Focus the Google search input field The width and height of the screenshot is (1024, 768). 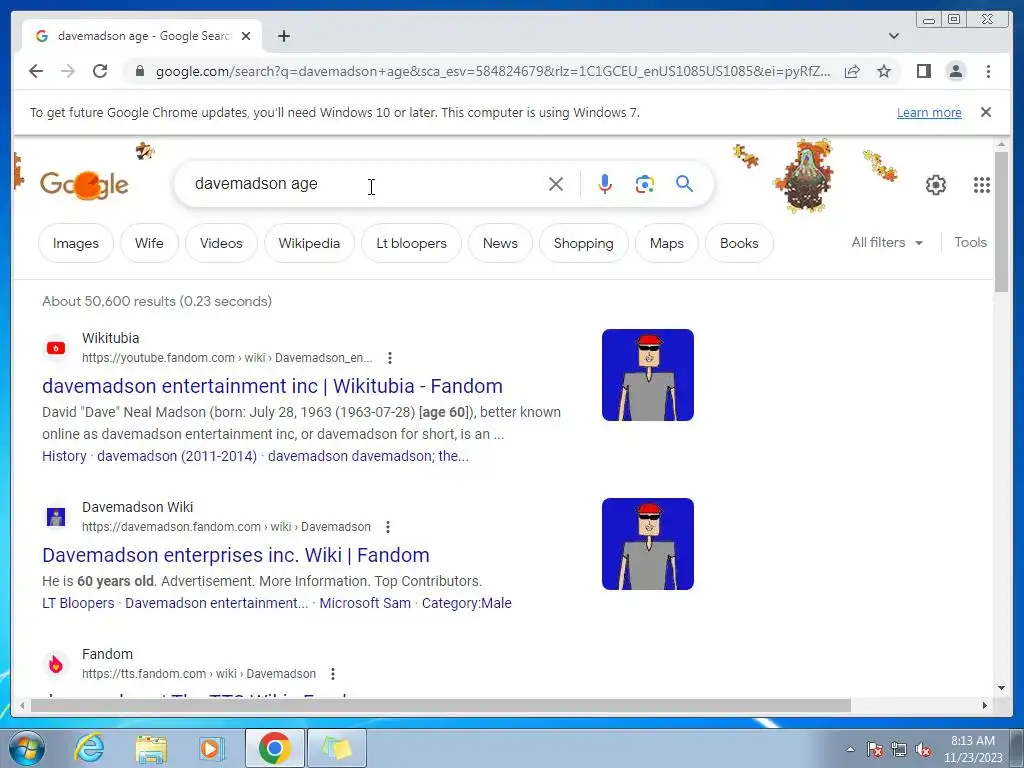366,184
